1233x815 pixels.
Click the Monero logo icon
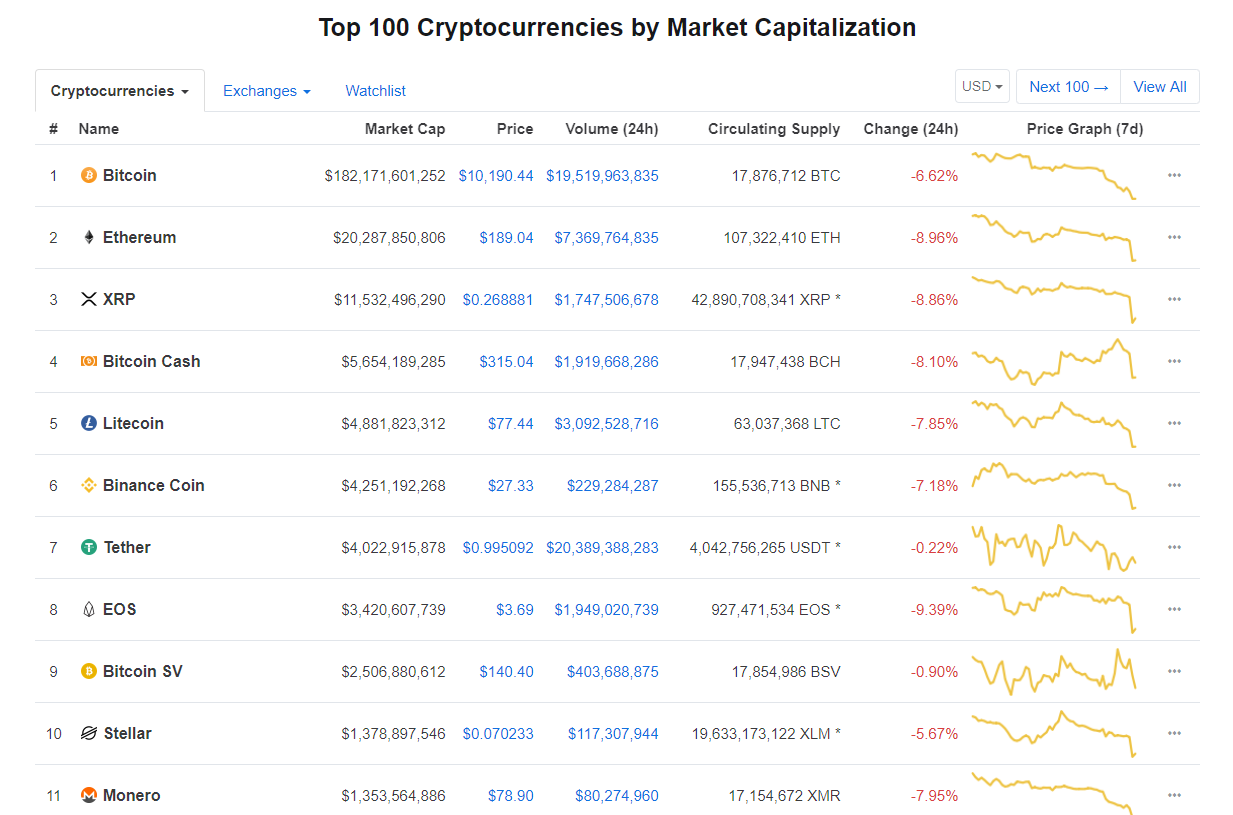88,795
